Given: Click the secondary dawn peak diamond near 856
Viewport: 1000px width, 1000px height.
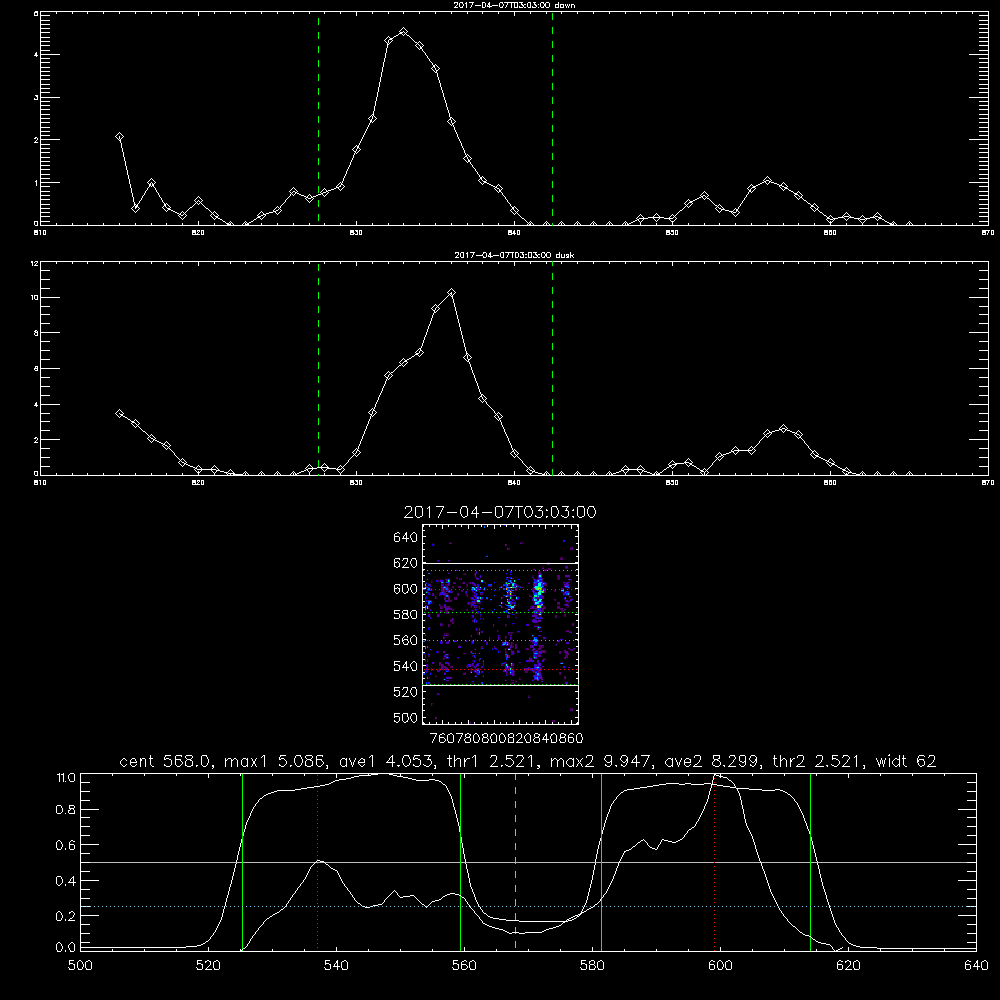Looking at the screenshot, I should coord(768,180).
